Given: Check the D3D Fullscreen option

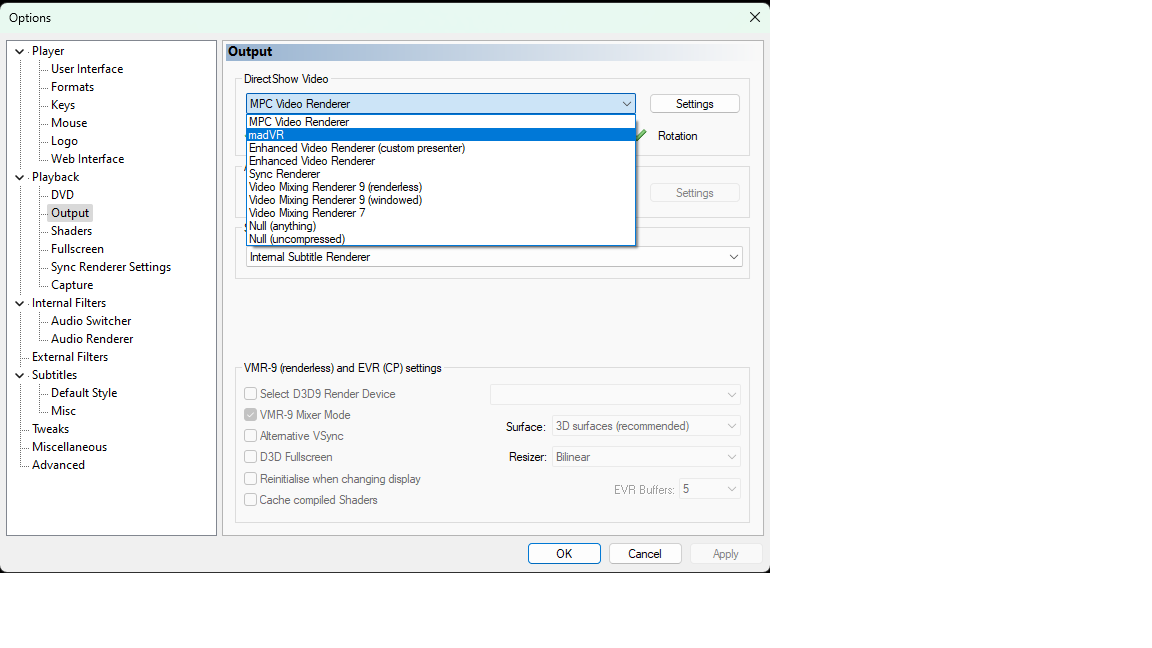Looking at the screenshot, I should click(x=251, y=457).
